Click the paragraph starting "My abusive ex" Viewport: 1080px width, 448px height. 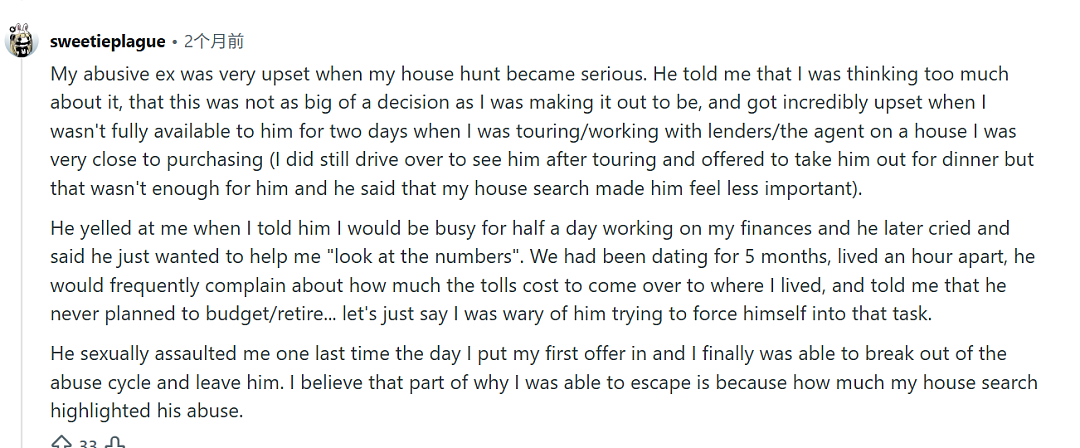(542, 131)
